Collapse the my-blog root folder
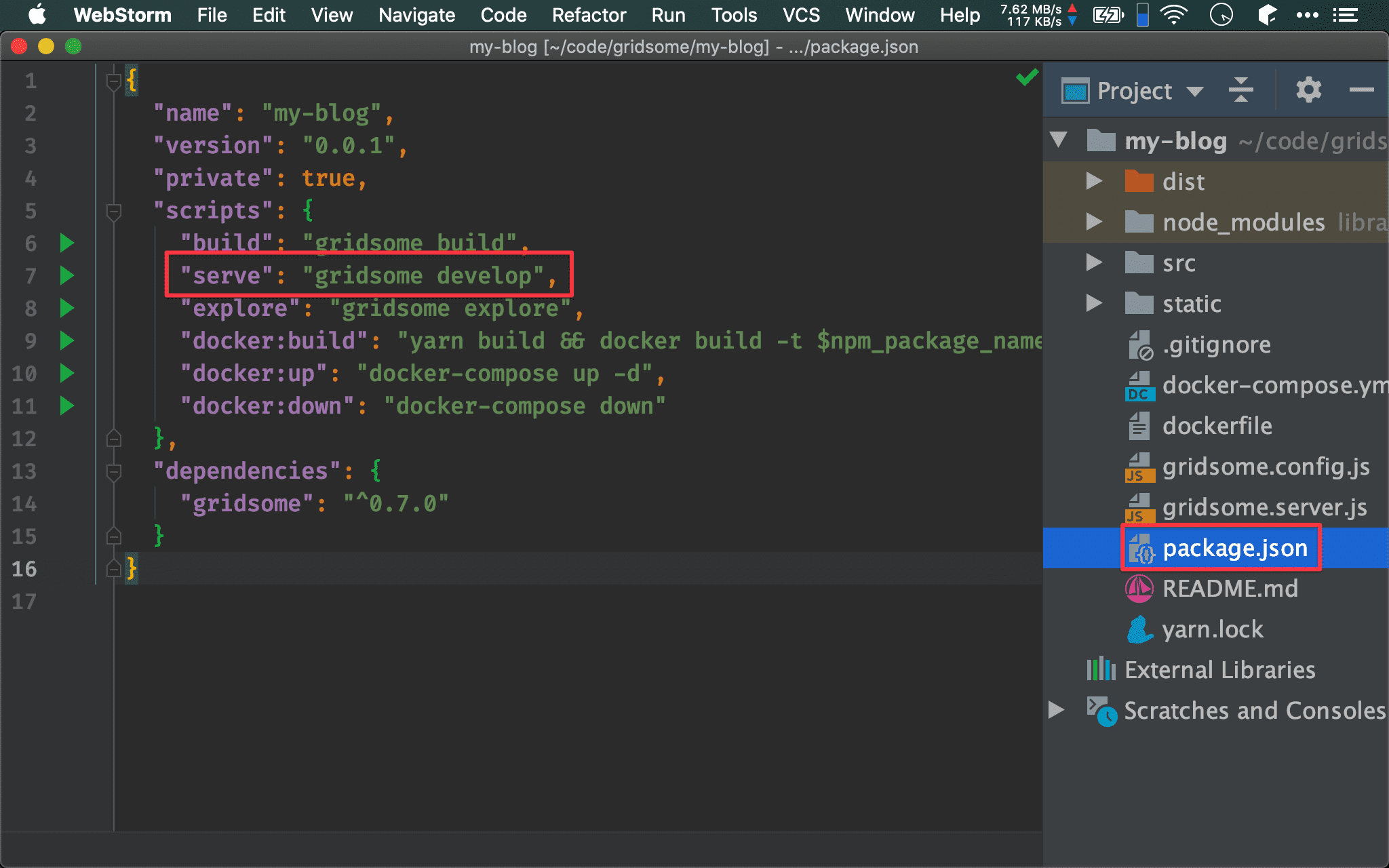Viewport: 1389px width, 868px height. tap(1058, 140)
